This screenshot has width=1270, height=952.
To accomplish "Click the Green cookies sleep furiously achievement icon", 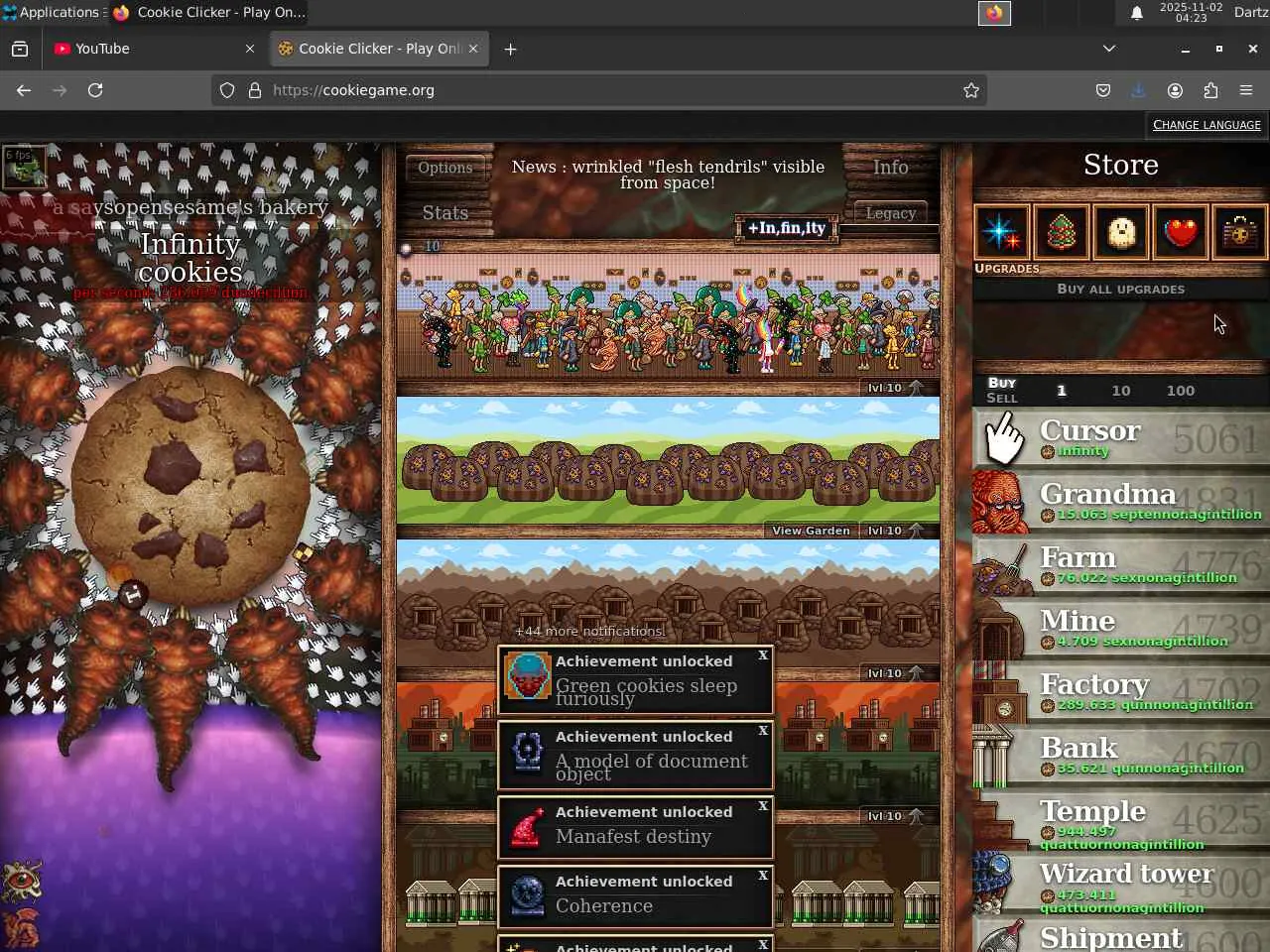I will click(x=527, y=677).
